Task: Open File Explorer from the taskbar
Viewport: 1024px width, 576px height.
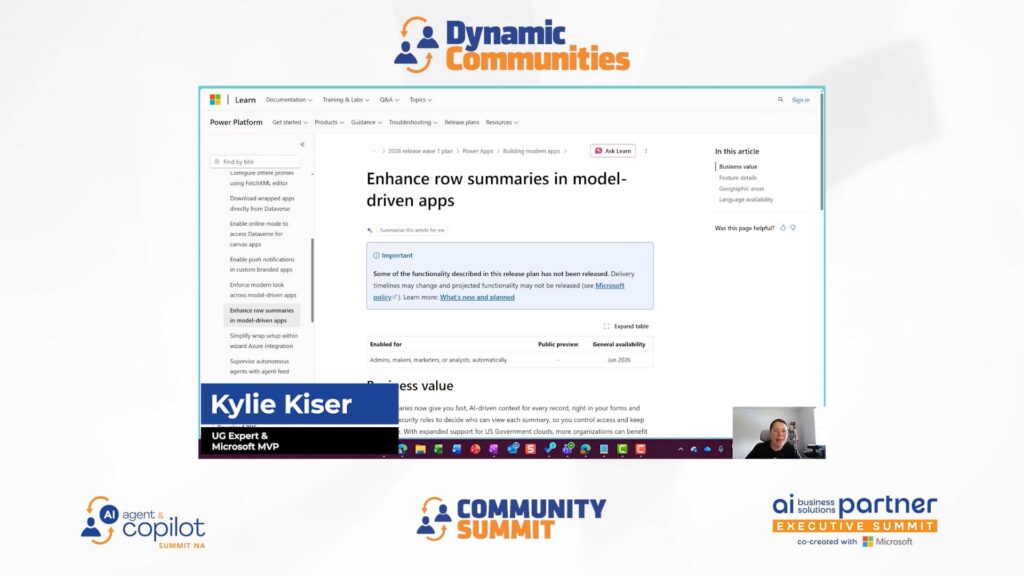Action: pyautogui.click(x=421, y=449)
